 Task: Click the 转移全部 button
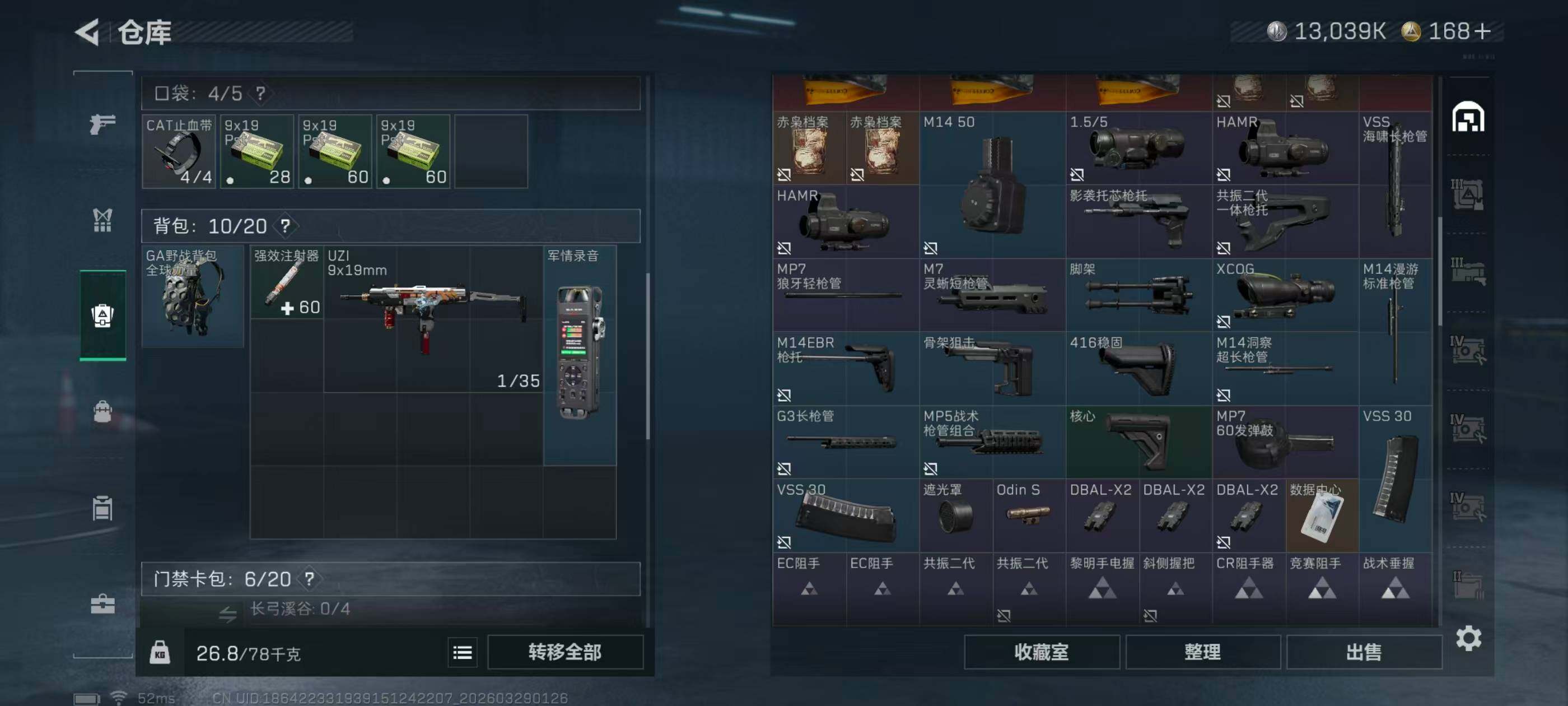565,652
